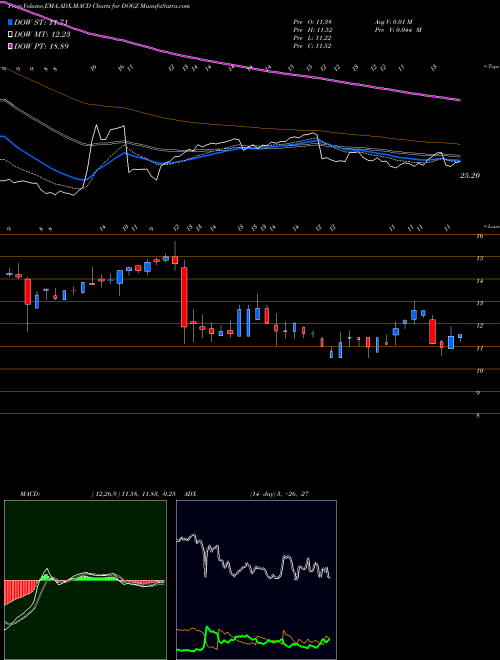Click the 11 price axis label
Screen dimensions: 500x660
(x=479, y=349)
